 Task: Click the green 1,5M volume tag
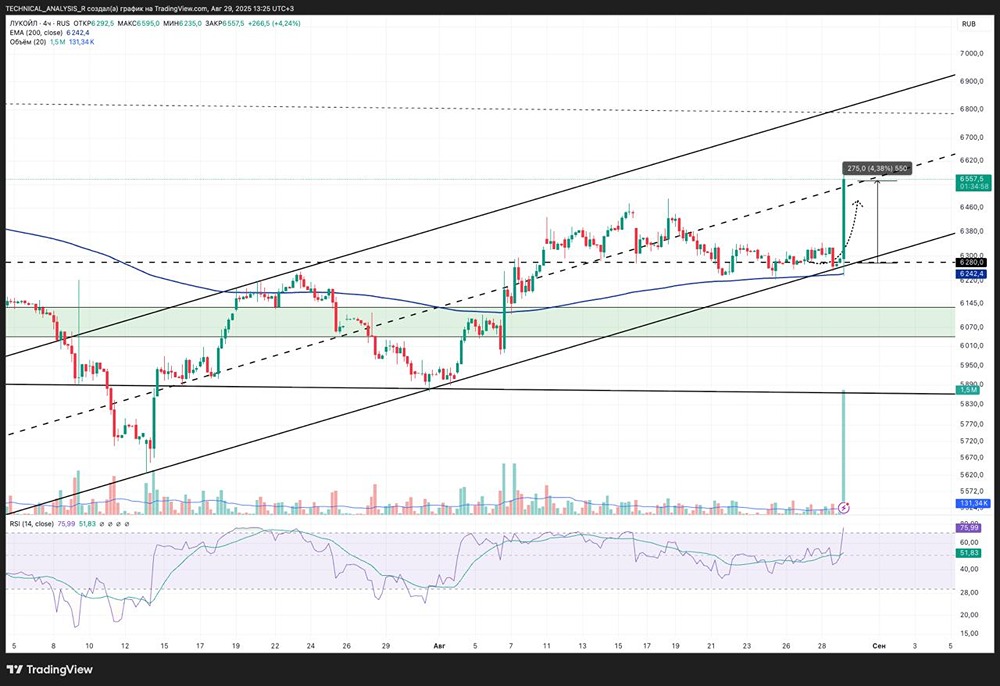tap(968, 390)
